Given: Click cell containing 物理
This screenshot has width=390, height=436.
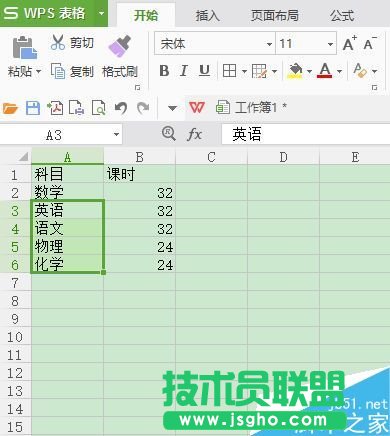Looking at the screenshot, I should tap(67, 246).
